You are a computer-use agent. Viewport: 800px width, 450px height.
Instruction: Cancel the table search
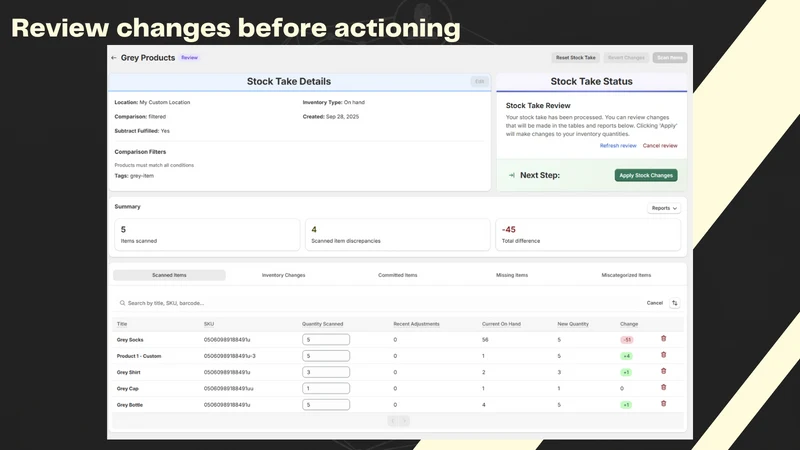(x=655, y=303)
